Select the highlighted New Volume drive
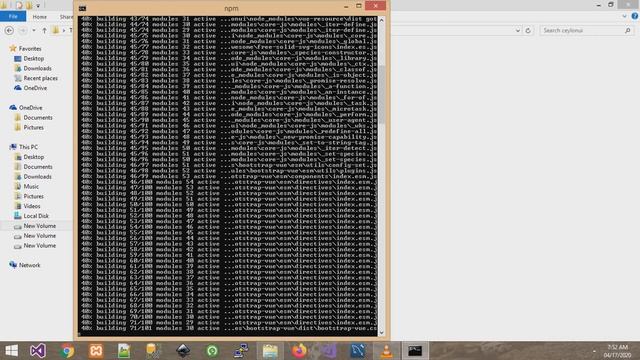 point(40,226)
